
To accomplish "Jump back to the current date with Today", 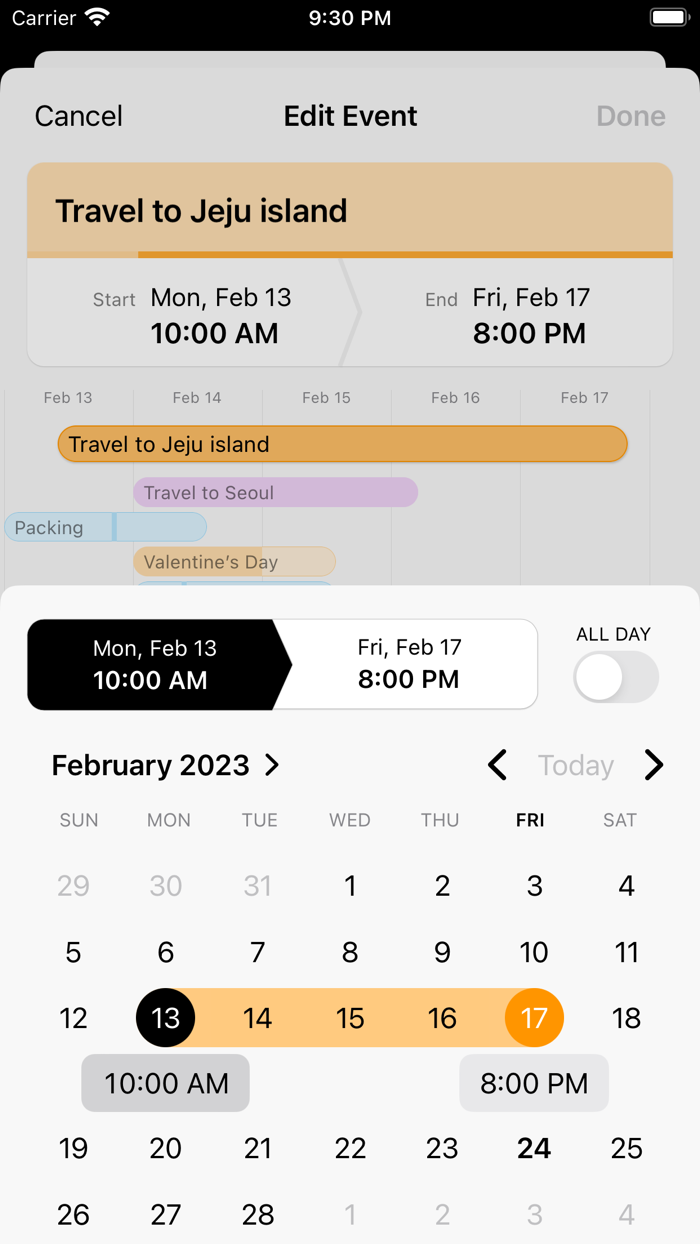I will click(x=575, y=765).
